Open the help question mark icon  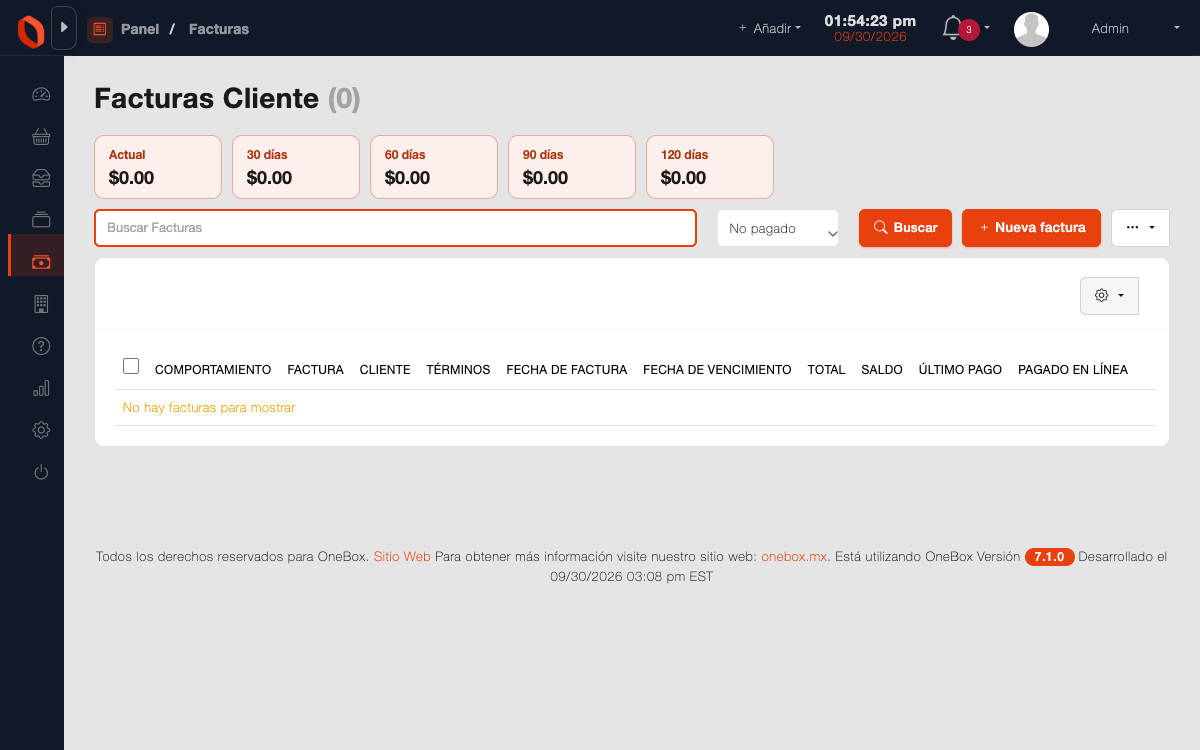[41, 346]
